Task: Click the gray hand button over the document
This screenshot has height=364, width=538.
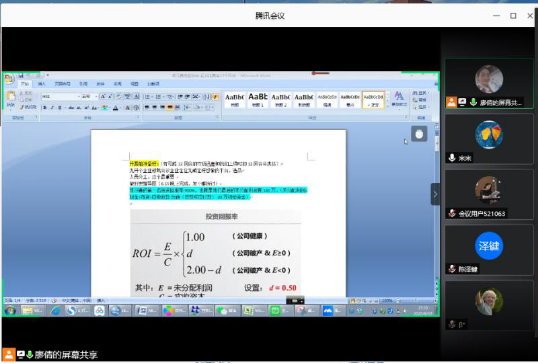Action: [x=419, y=134]
